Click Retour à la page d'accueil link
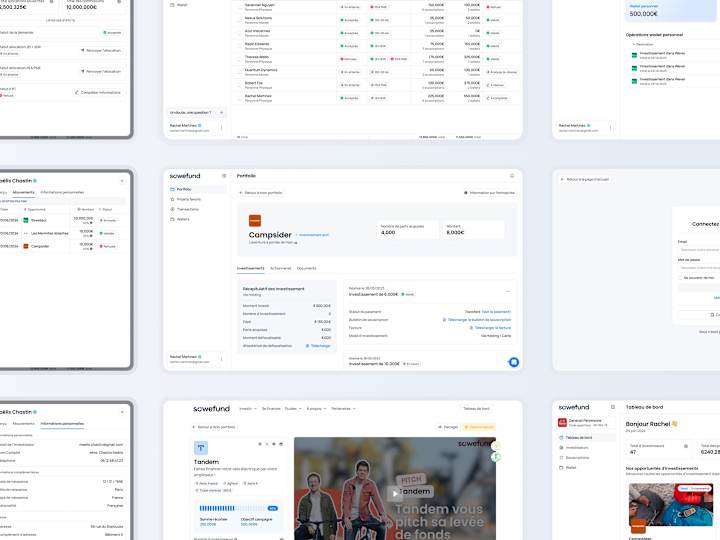This screenshot has height=540, width=720. (585, 180)
